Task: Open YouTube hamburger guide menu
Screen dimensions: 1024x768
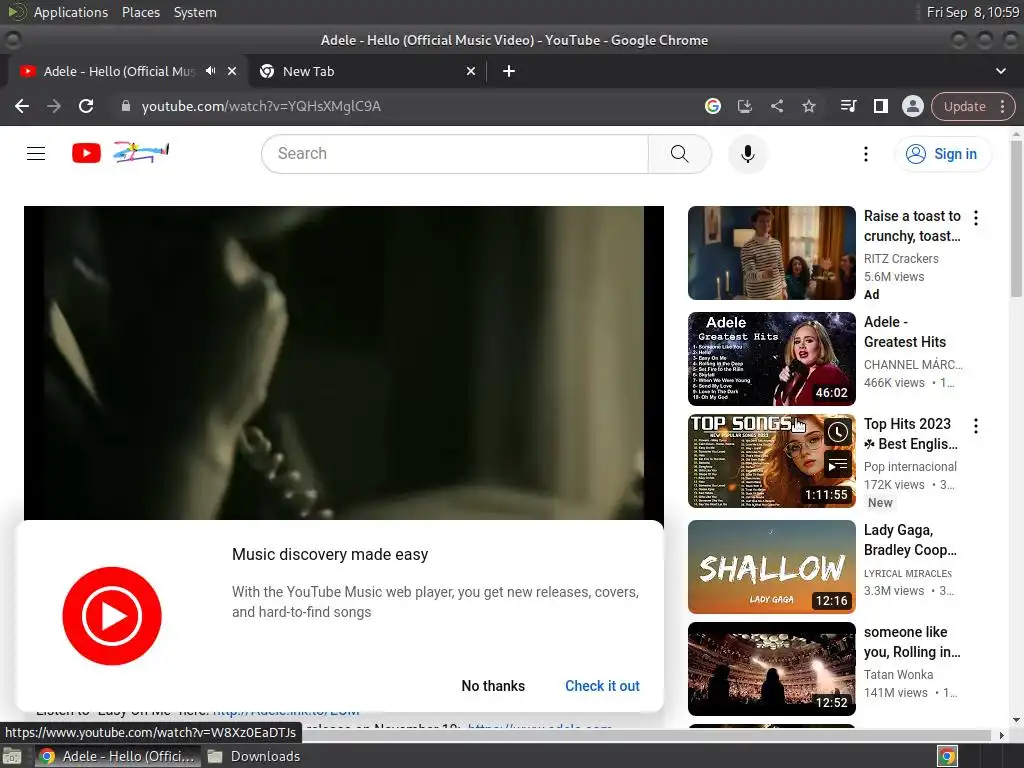Action: click(36, 153)
